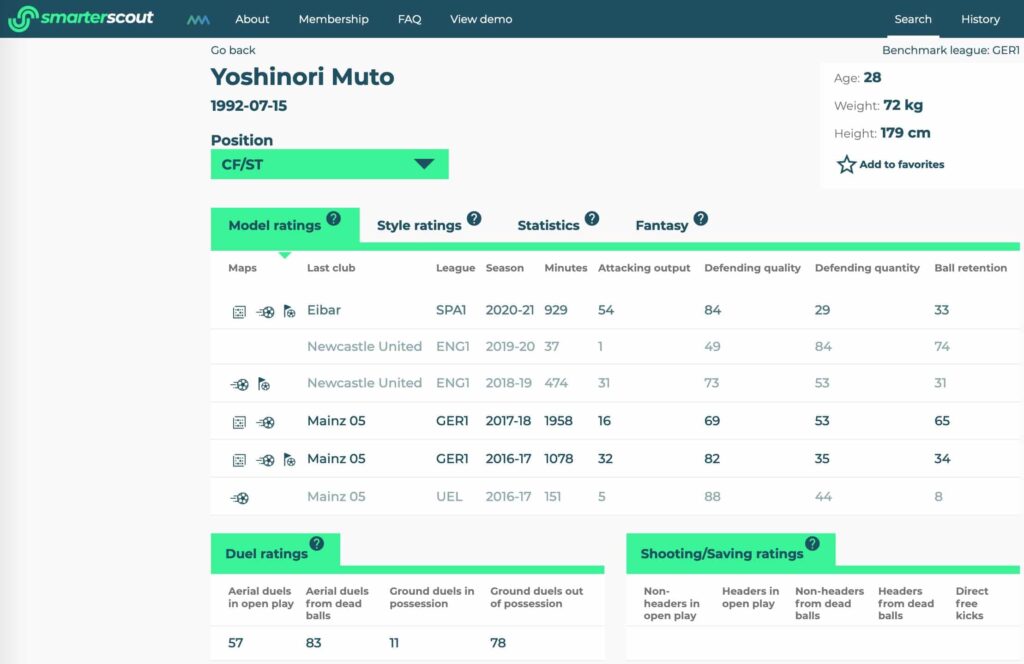The width and height of the screenshot is (1024, 664).
Task: Open grid map icon for Mainz GER1 2016-17
Action: click(239, 460)
